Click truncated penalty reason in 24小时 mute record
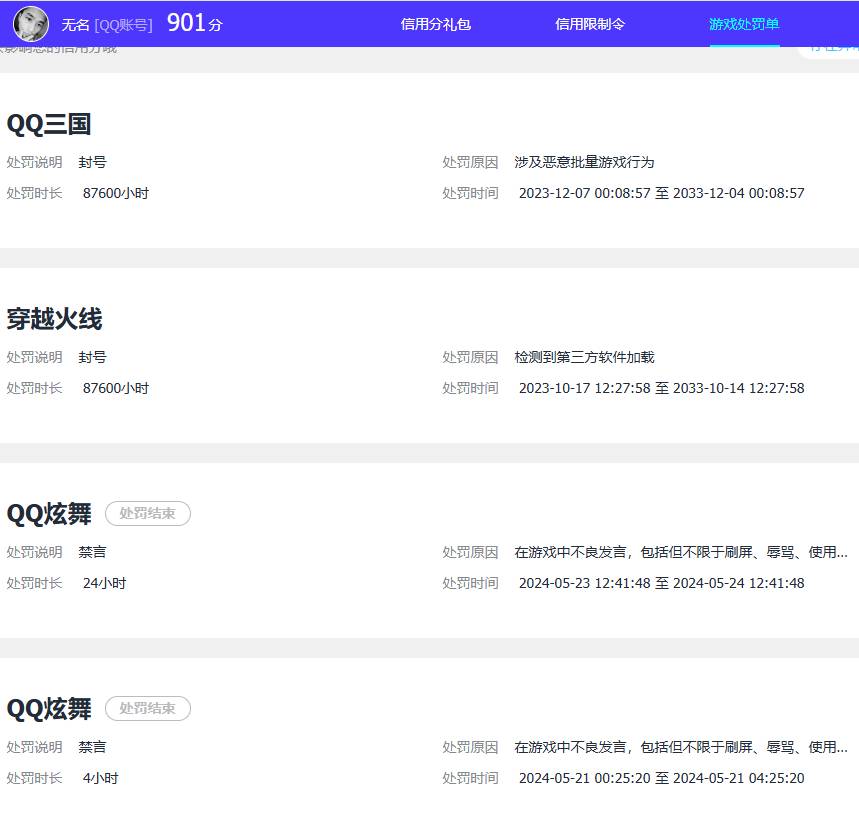859x828 pixels. (680, 552)
